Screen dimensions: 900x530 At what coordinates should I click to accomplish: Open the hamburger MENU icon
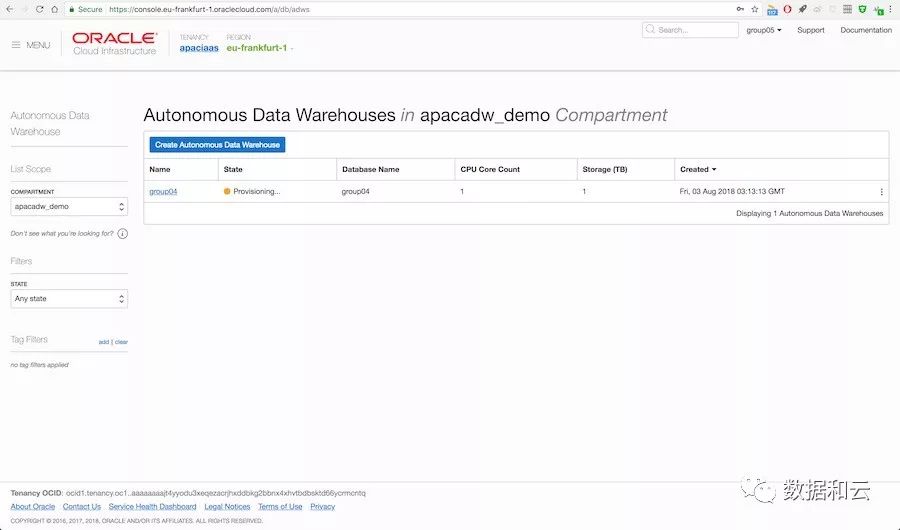coord(16,45)
